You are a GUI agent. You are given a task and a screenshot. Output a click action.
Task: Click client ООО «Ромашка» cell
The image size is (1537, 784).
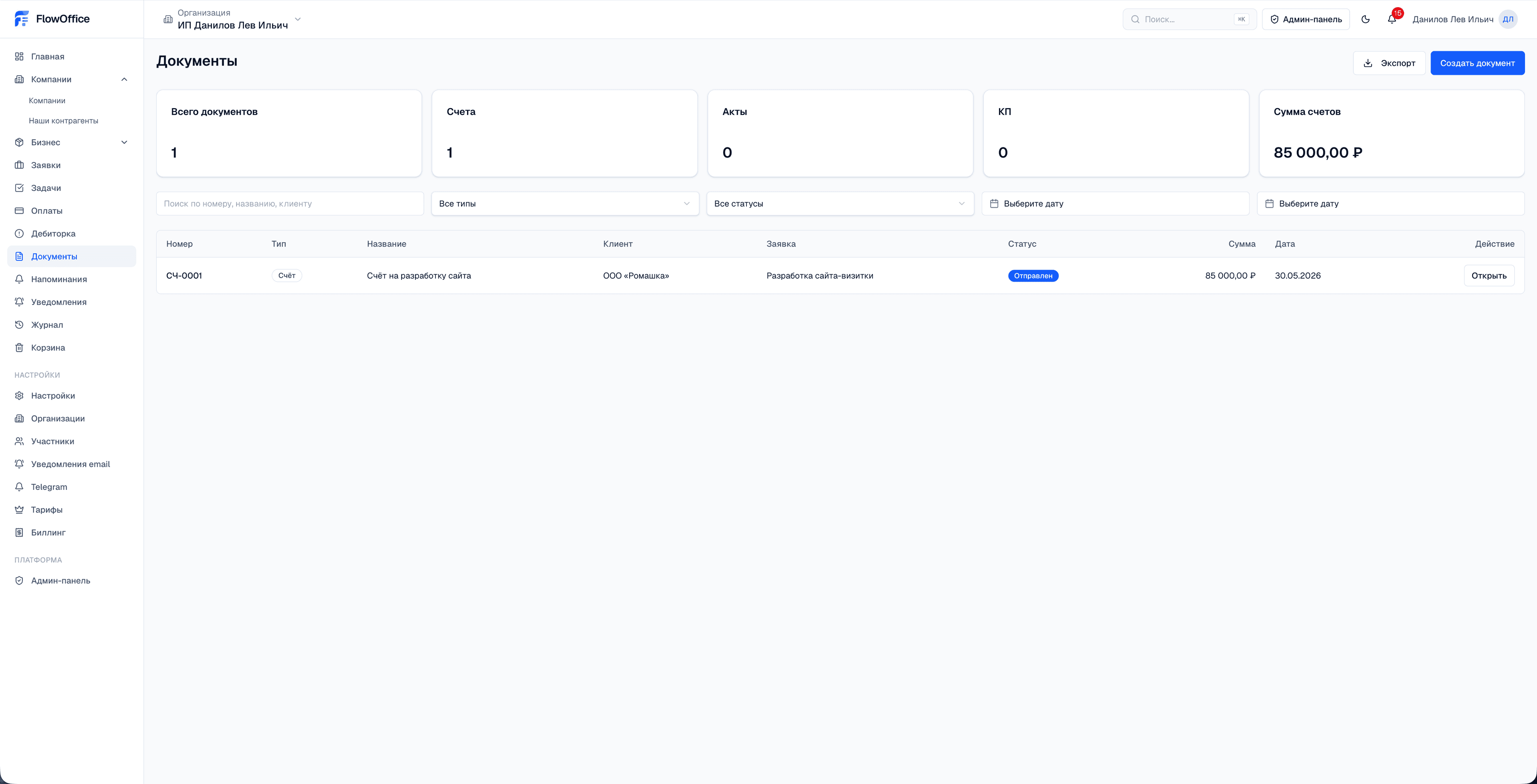(x=636, y=276)
